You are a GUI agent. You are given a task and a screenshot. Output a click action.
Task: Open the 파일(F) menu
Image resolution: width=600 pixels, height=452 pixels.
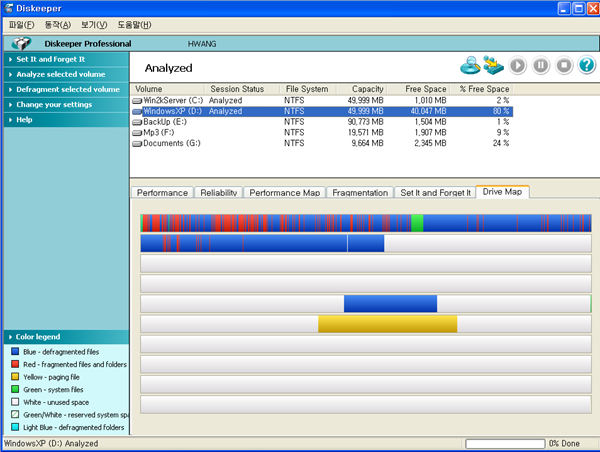coord(21,25)
